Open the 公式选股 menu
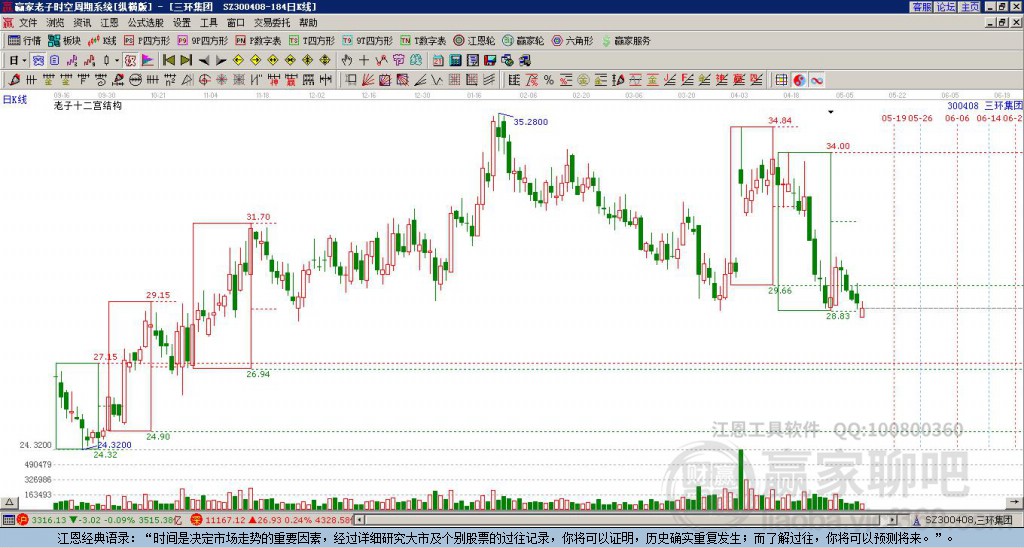The image size is (1024, 548). pyautogui.click(x=146, y=23)
